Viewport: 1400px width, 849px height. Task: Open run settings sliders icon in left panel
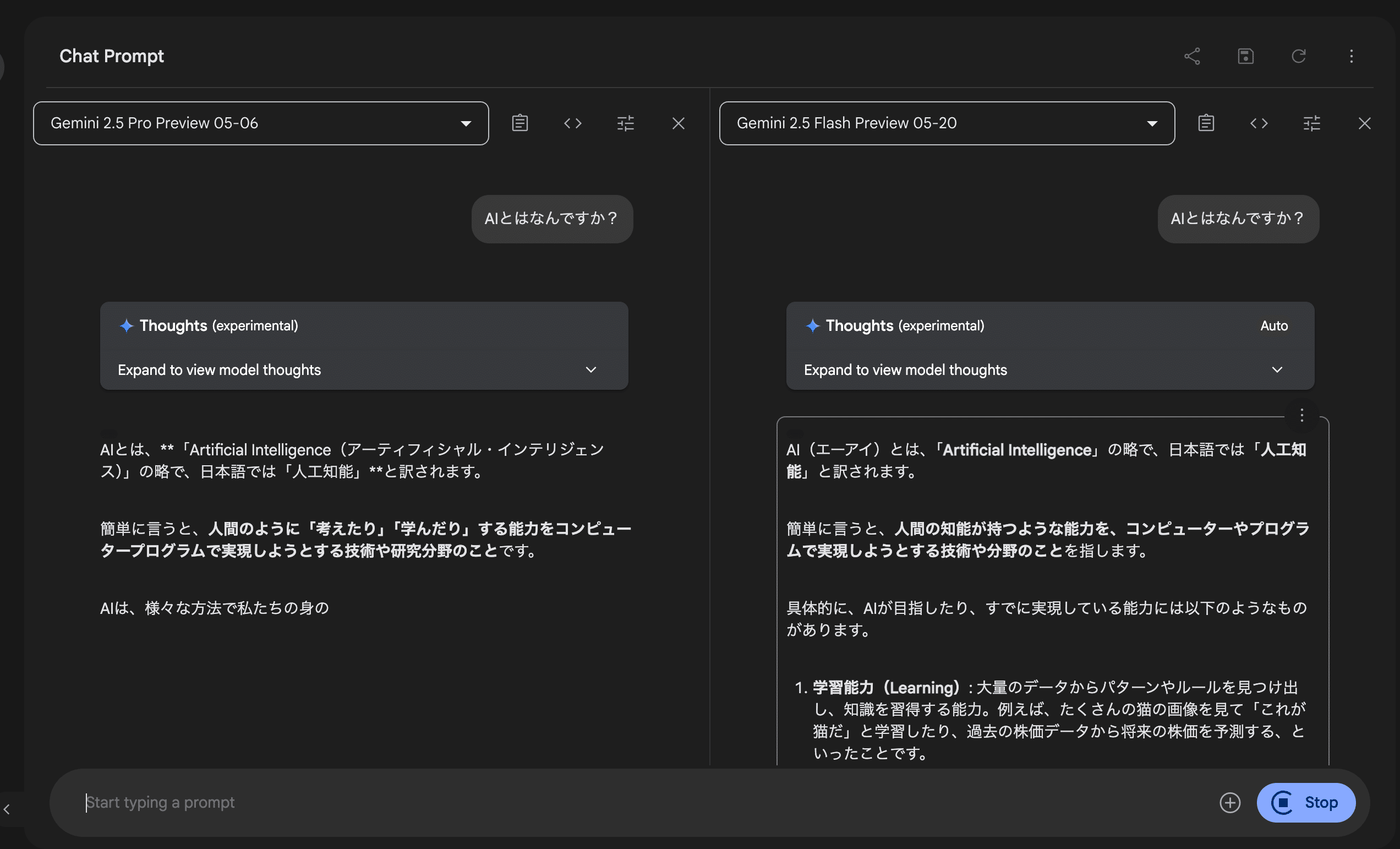[x=626, y=123]
